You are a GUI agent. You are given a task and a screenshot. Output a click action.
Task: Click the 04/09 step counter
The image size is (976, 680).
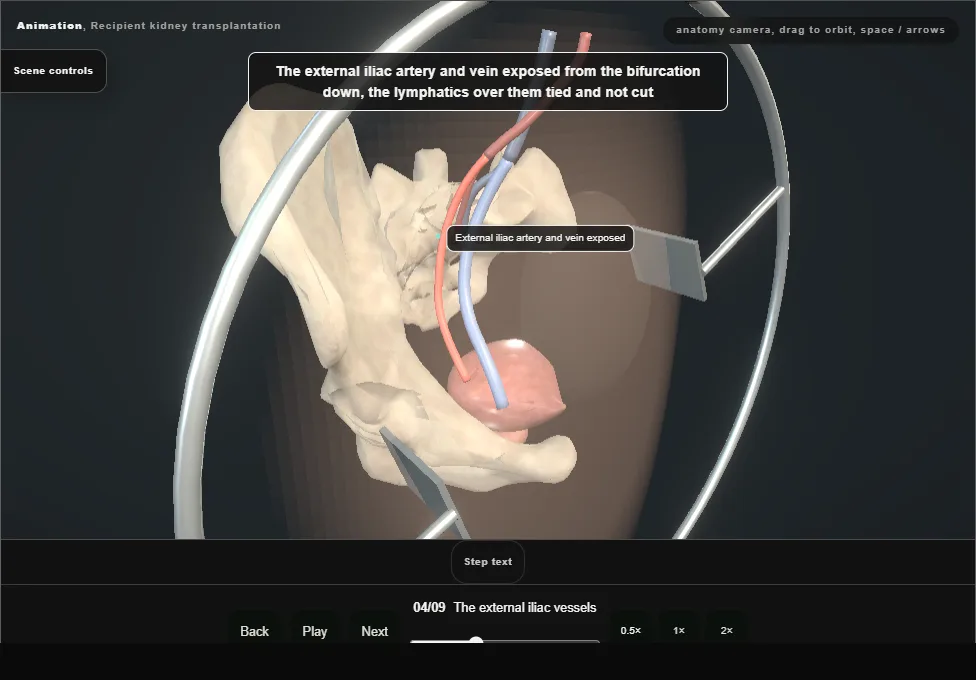pyautogui.click(x=429, y=607)
